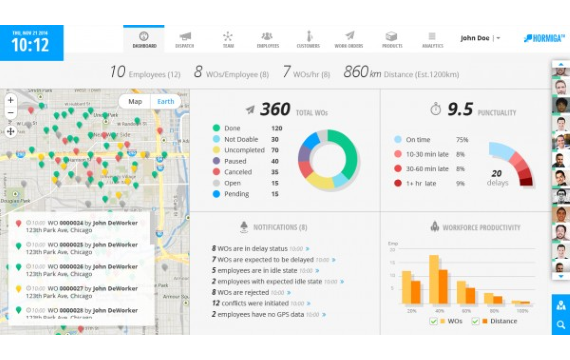
Task: Toggle the Distance checkbox in productivity chart
Action: 475,321
